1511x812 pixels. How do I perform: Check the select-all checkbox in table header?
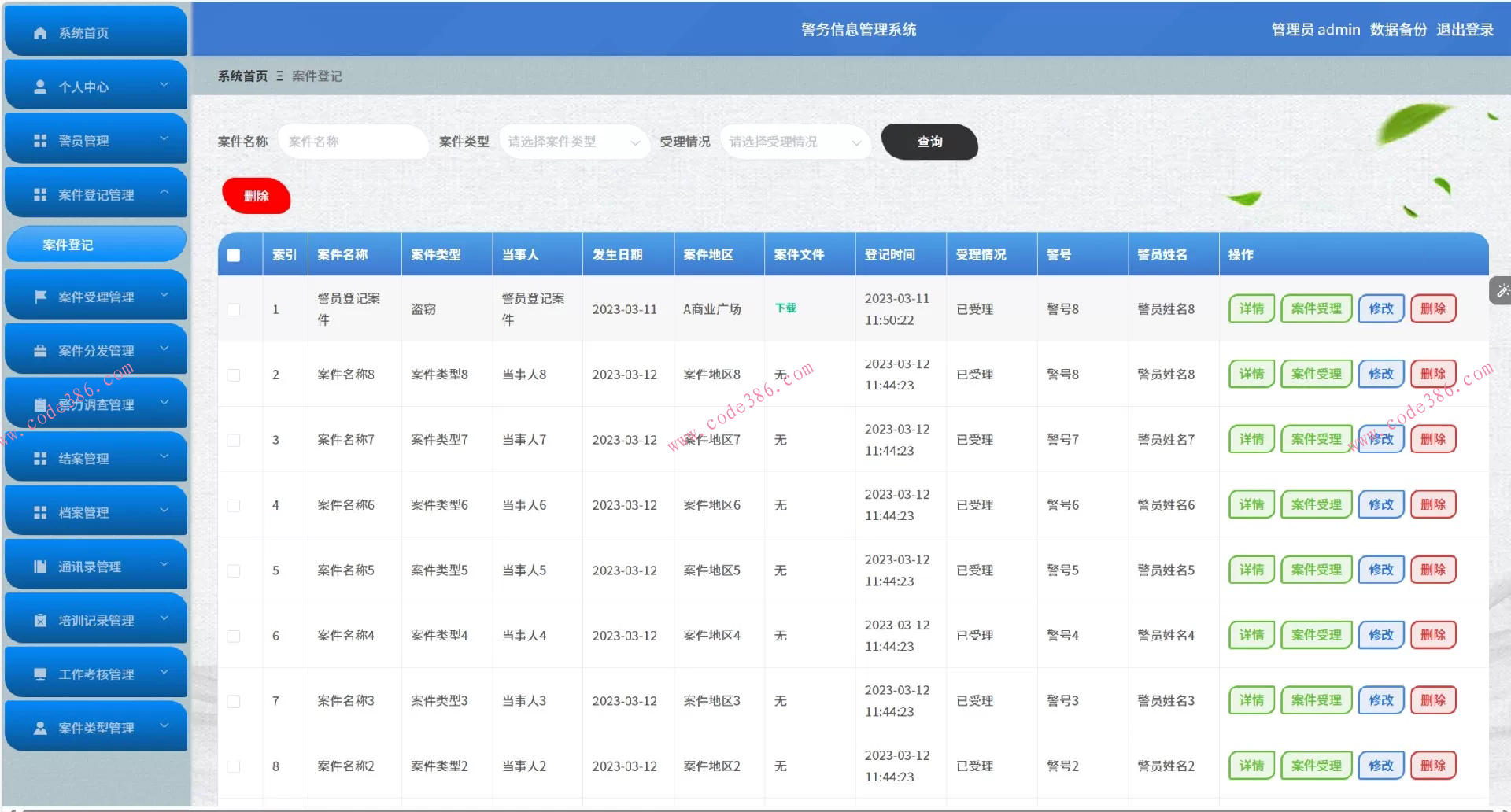pyautogui.click(x=232, y=254)
